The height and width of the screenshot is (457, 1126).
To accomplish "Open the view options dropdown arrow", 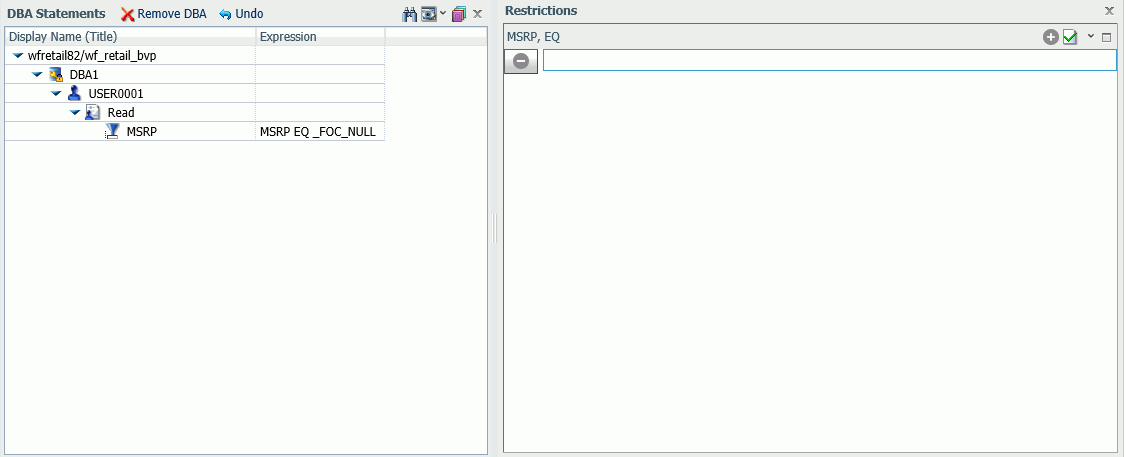I will [442, 13].
